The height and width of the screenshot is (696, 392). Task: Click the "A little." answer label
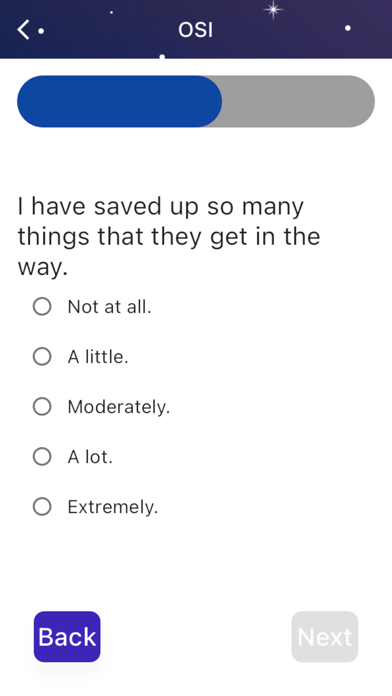[98, 357]
